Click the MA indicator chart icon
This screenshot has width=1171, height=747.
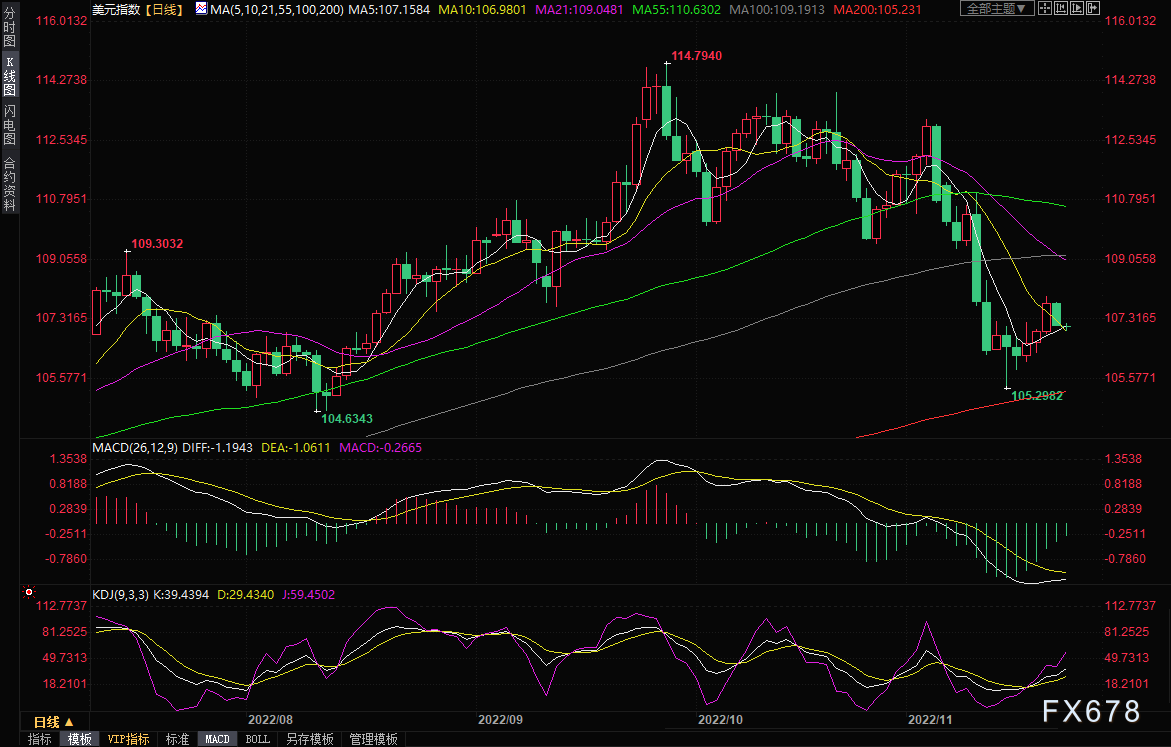point(201,9)
